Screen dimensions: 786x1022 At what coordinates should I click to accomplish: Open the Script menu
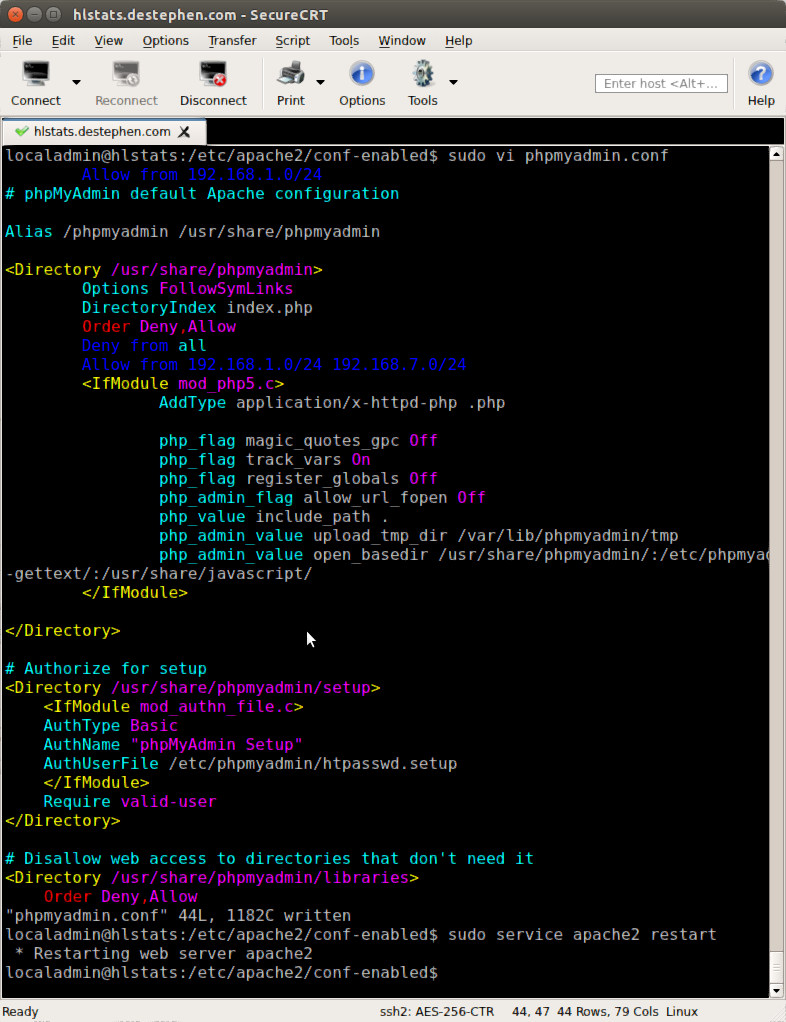pos(293,40)
